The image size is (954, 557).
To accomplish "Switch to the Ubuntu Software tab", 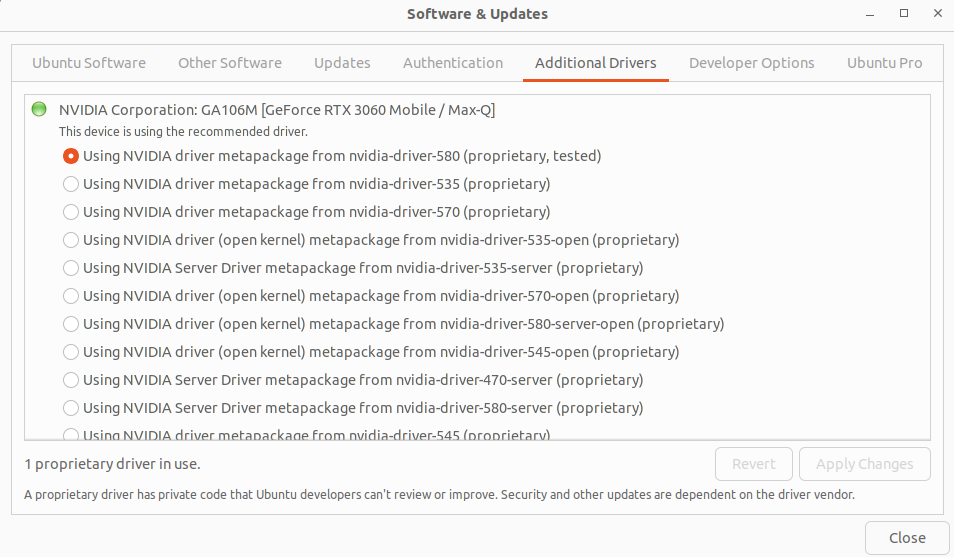I will pyautogui.click(x=89, y=63).
